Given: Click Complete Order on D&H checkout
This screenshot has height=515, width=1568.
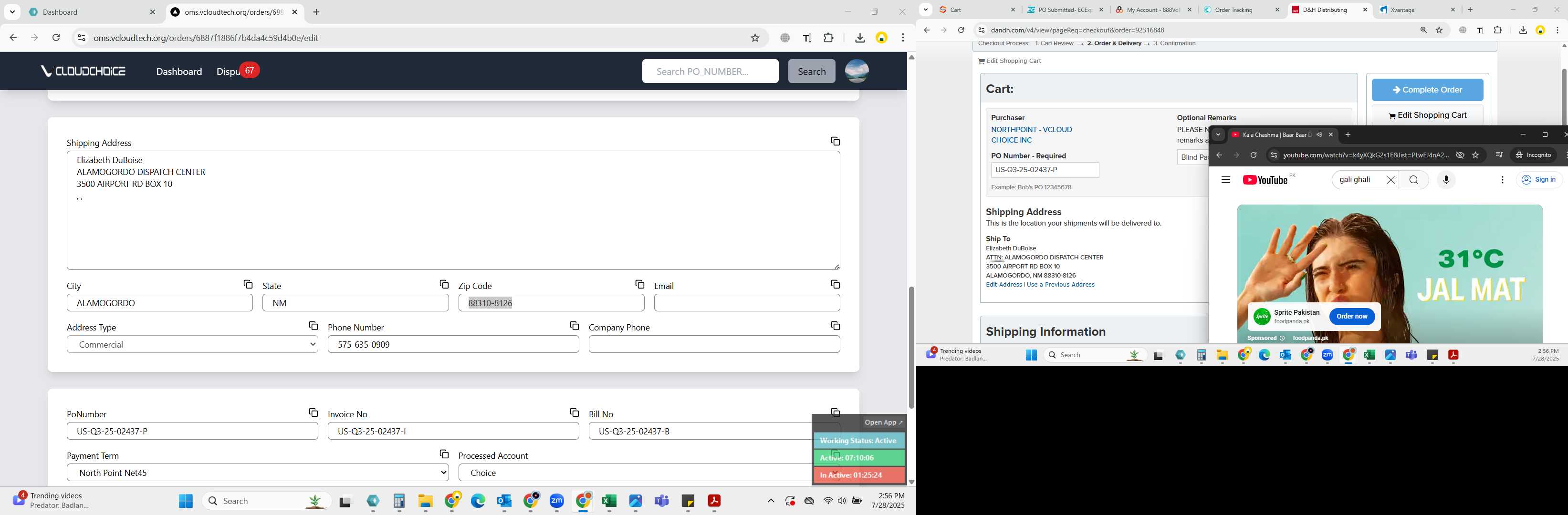Looking at the screenshot, I should (1427, 90).
